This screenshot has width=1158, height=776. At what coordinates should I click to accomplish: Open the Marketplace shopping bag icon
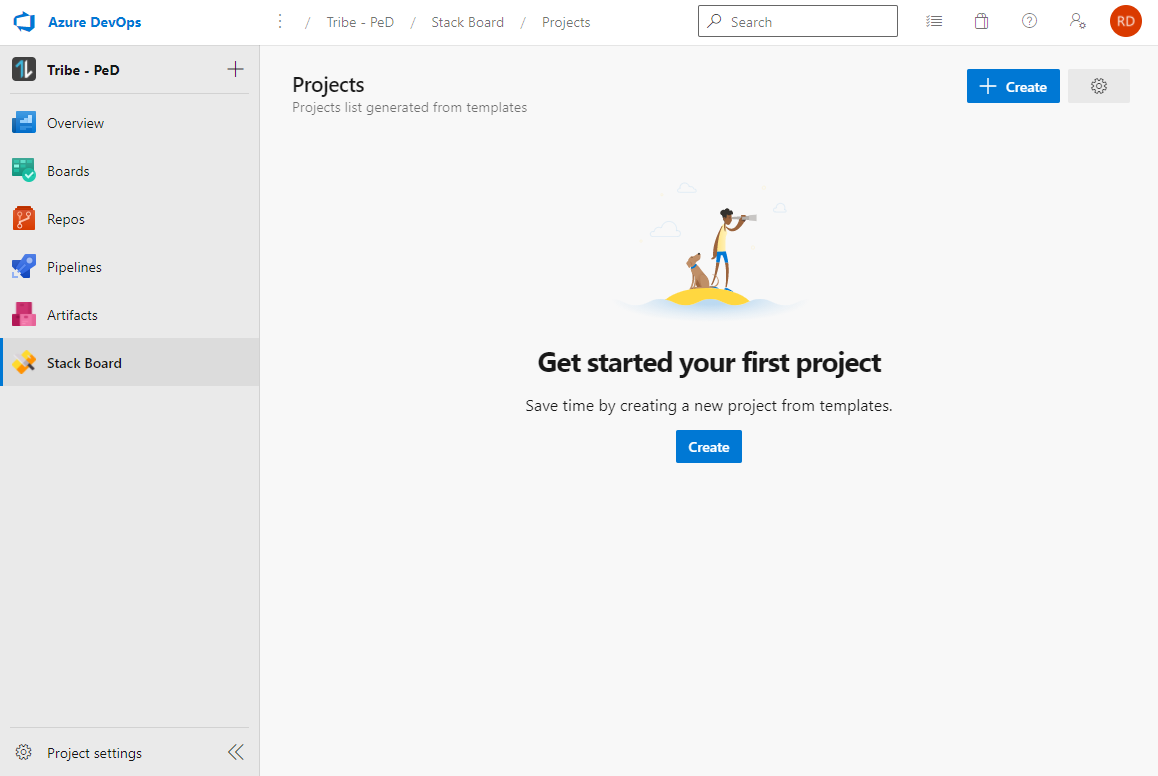pyautogui.click(x=981, y=21)
